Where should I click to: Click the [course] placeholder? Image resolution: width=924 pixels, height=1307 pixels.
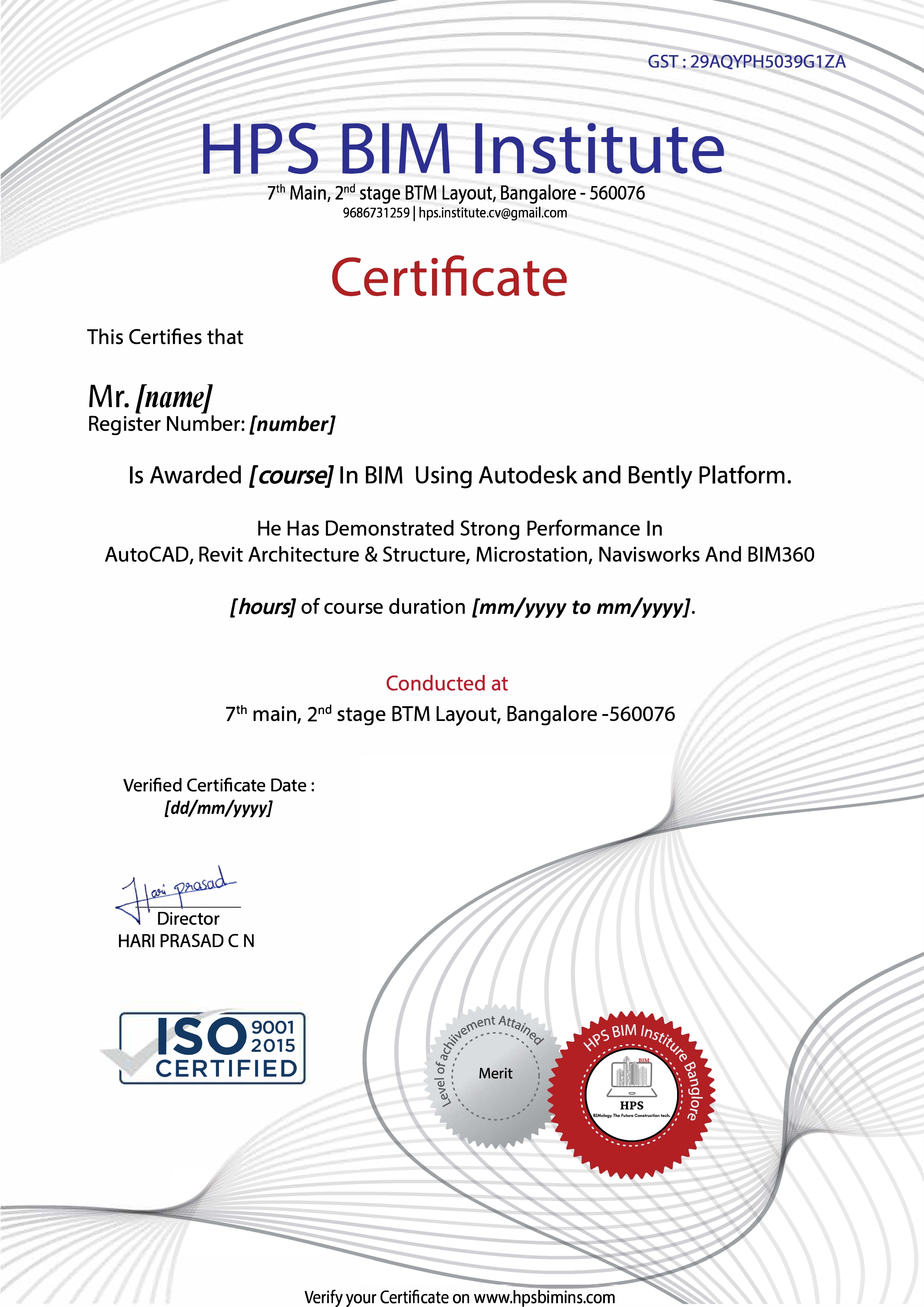click(291, 475)
